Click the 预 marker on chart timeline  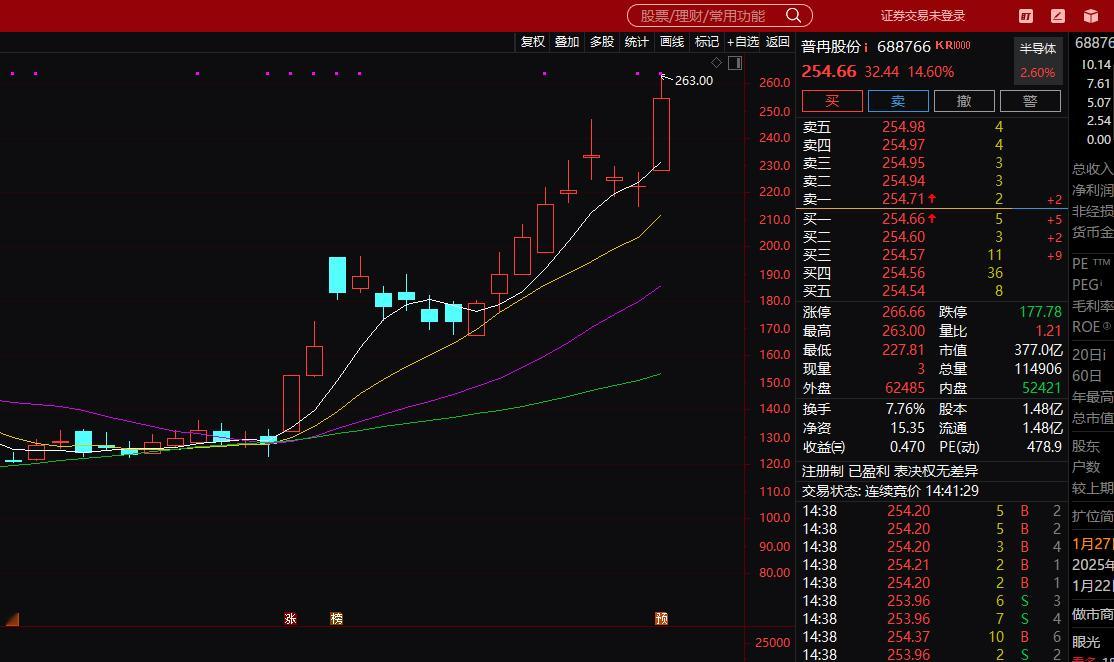661,619
